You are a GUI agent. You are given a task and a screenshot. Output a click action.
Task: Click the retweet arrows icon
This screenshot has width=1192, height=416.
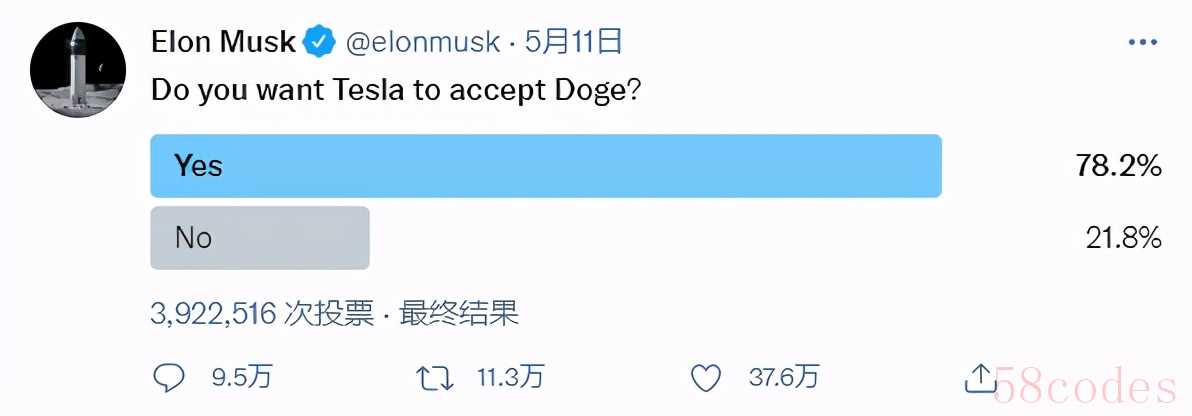coord(436,377)
